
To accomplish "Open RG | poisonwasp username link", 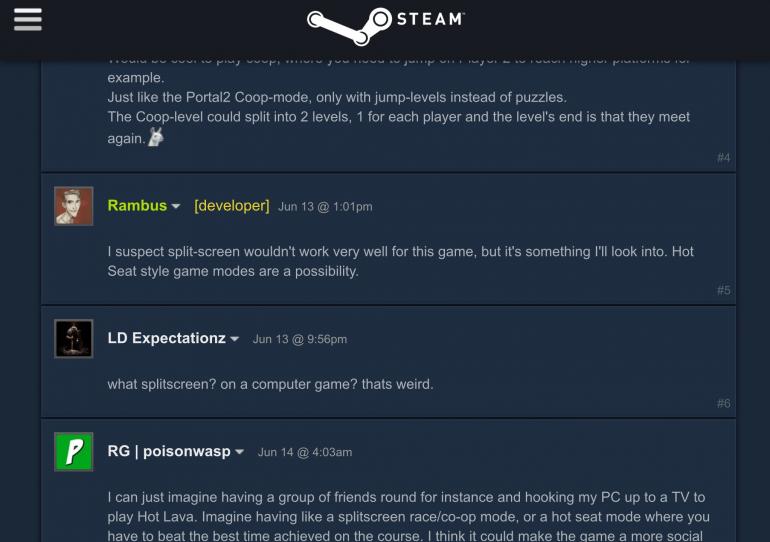I will 169,451.
